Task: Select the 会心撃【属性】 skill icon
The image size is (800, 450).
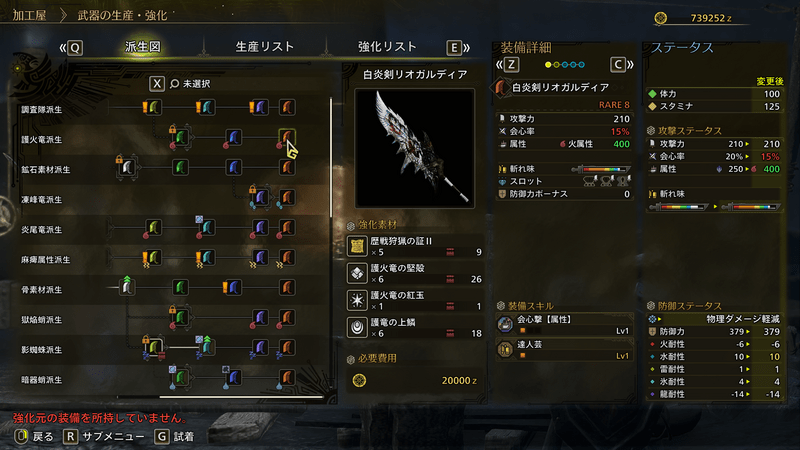Action: coord(505,324)
